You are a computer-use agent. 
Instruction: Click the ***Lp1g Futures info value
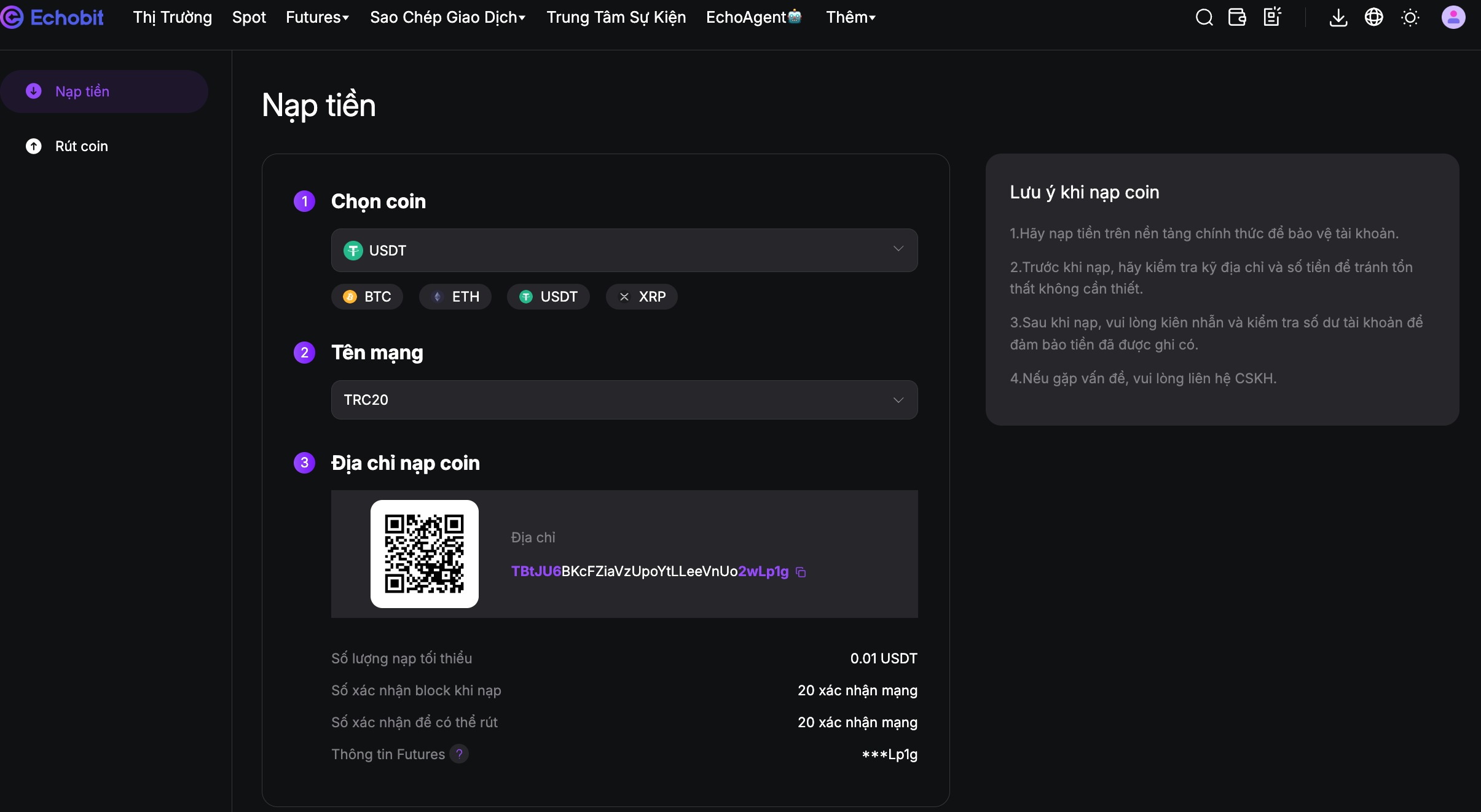890,754
